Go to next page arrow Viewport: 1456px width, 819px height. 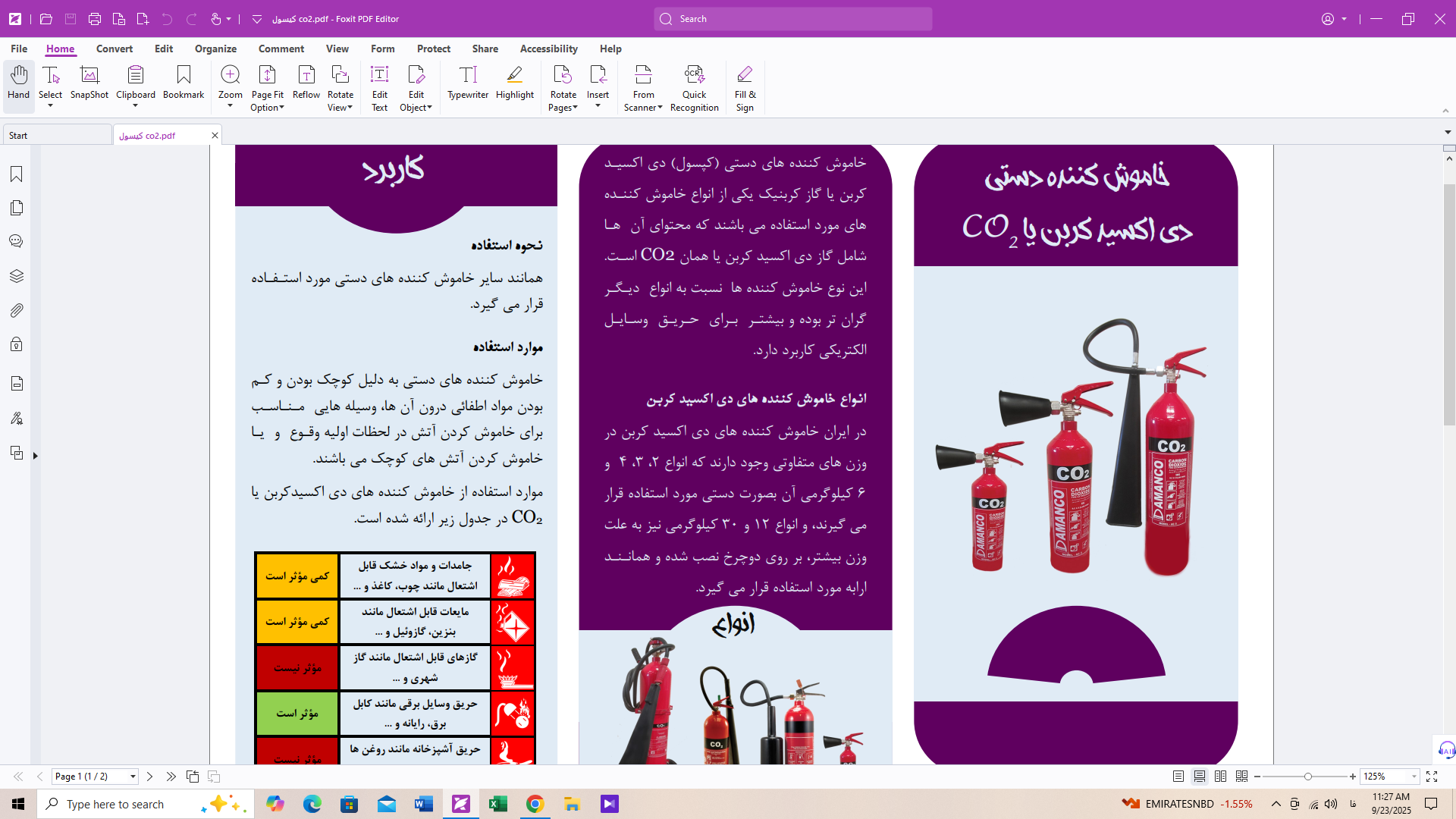point(149,777)
